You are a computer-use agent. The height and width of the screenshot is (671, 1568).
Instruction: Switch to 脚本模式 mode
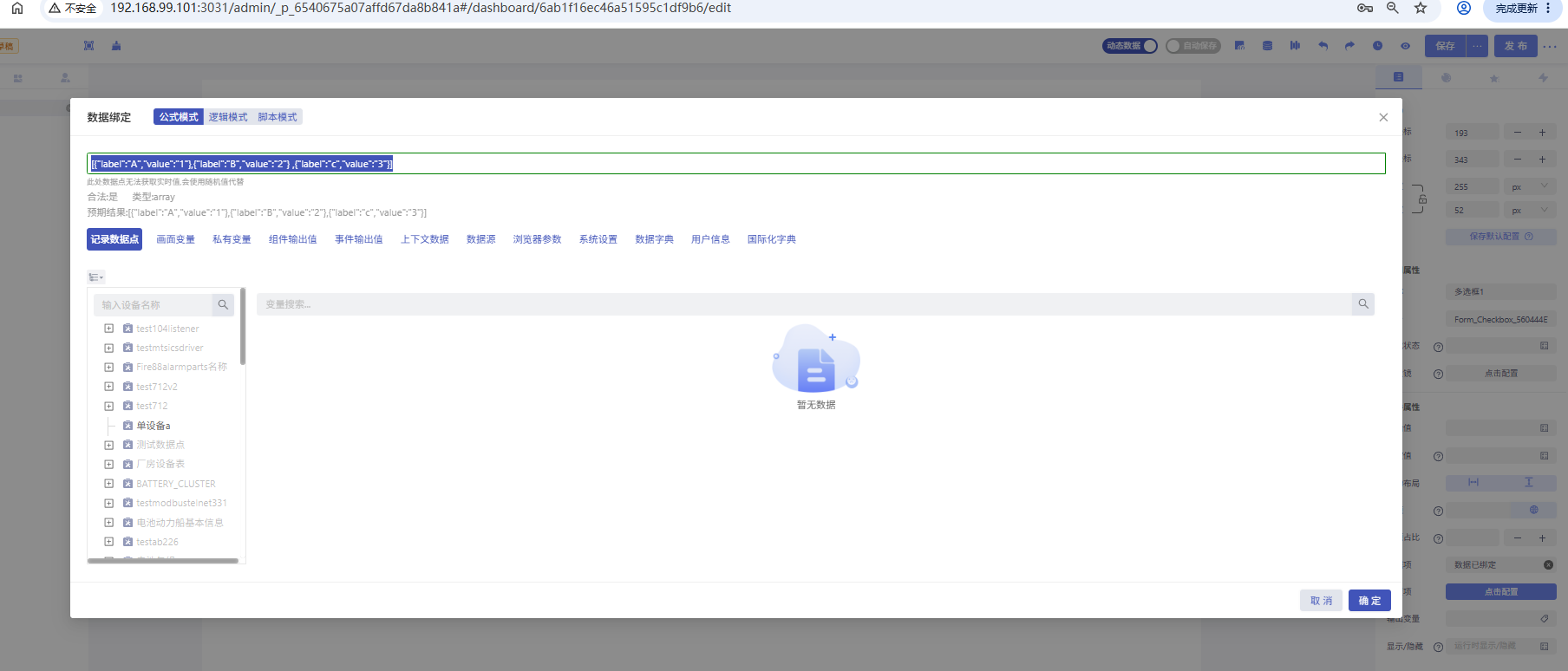click(278, 117)
